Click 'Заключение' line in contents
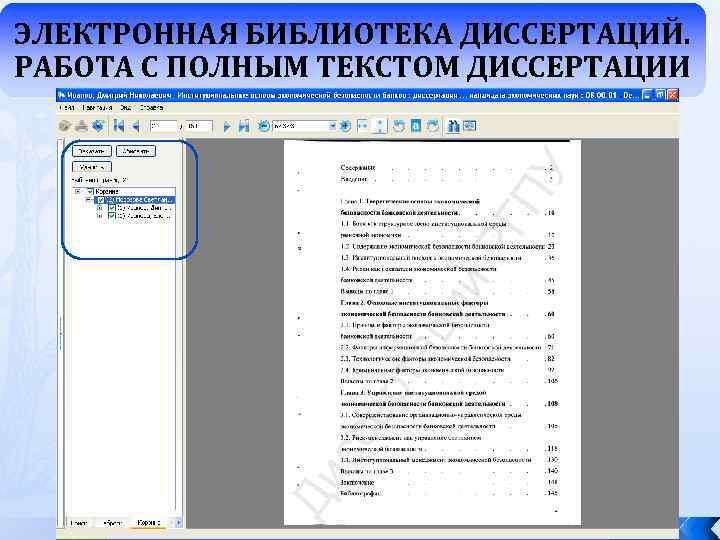Screen dimensions: 720x540 pos(357,482)
